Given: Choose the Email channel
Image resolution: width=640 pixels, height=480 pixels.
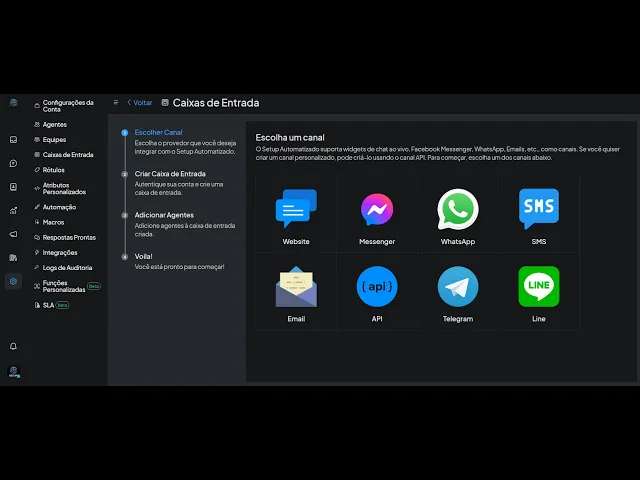Looking at the screenshot, I should 296,287.
